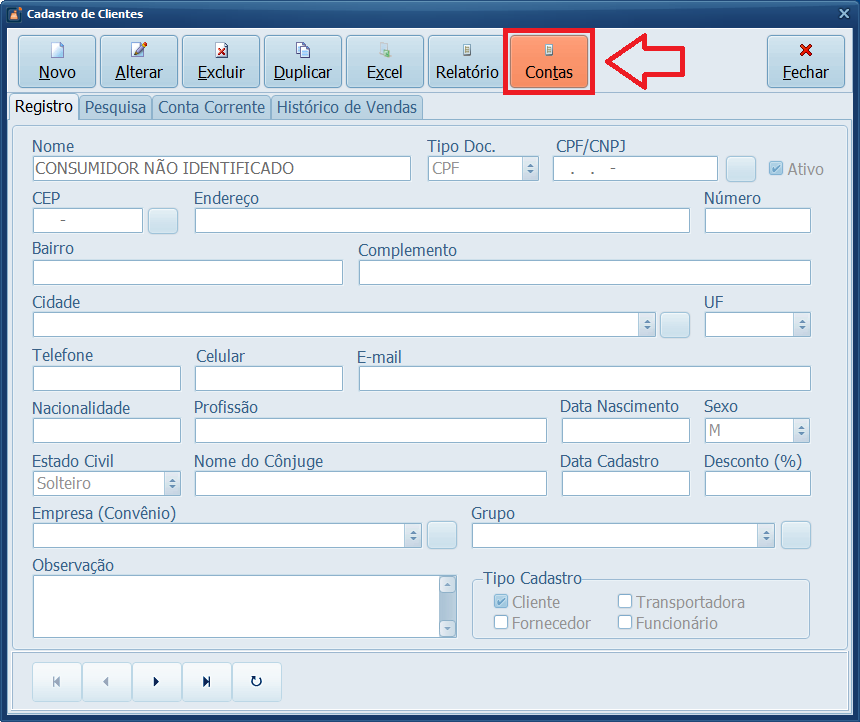860x722 pixels.
Task: Open the highlighted Contas button
Action: [x=549, y=61]
